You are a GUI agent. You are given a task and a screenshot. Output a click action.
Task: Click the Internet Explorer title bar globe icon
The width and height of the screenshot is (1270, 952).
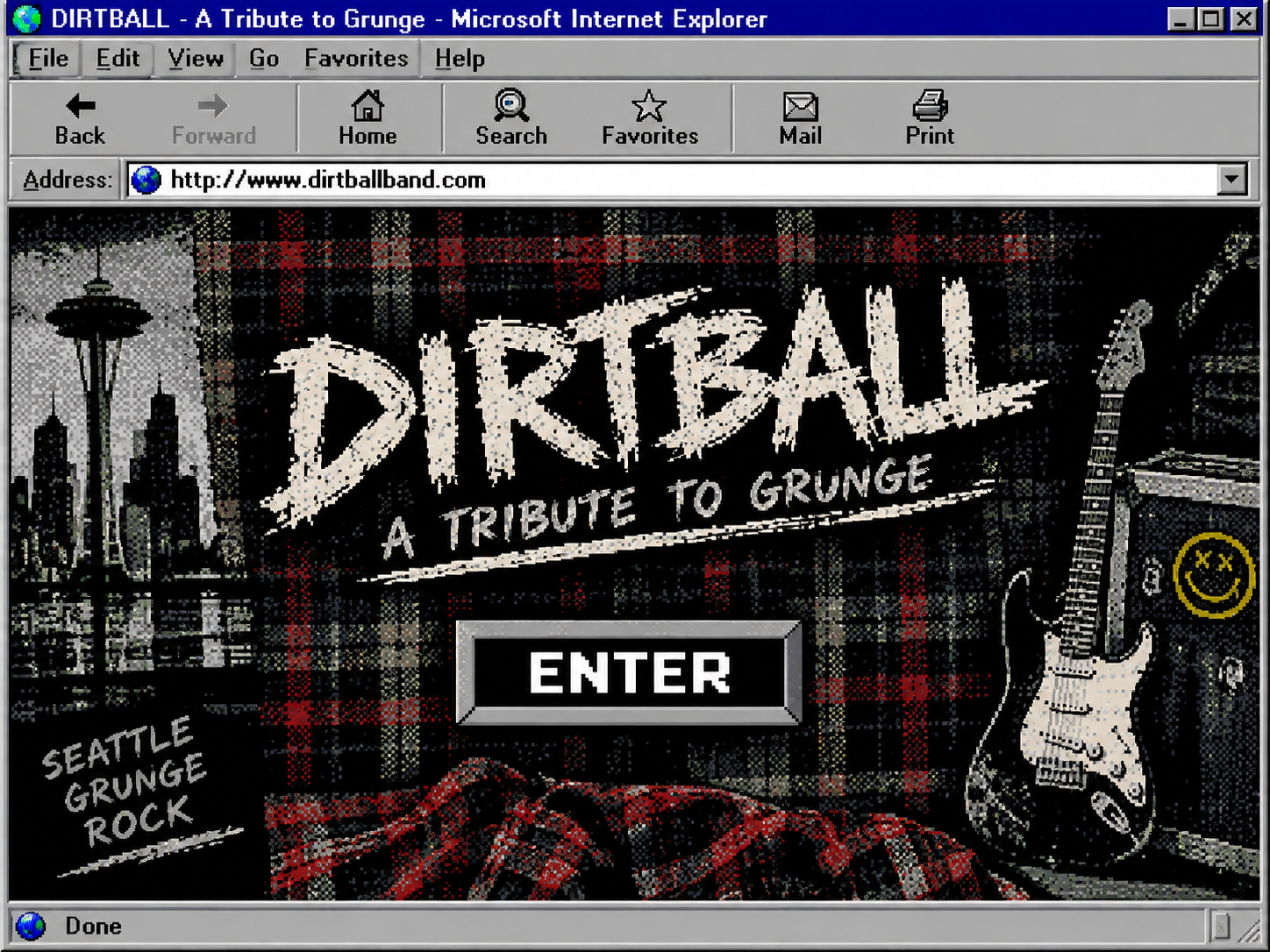(x=27, y=18)
